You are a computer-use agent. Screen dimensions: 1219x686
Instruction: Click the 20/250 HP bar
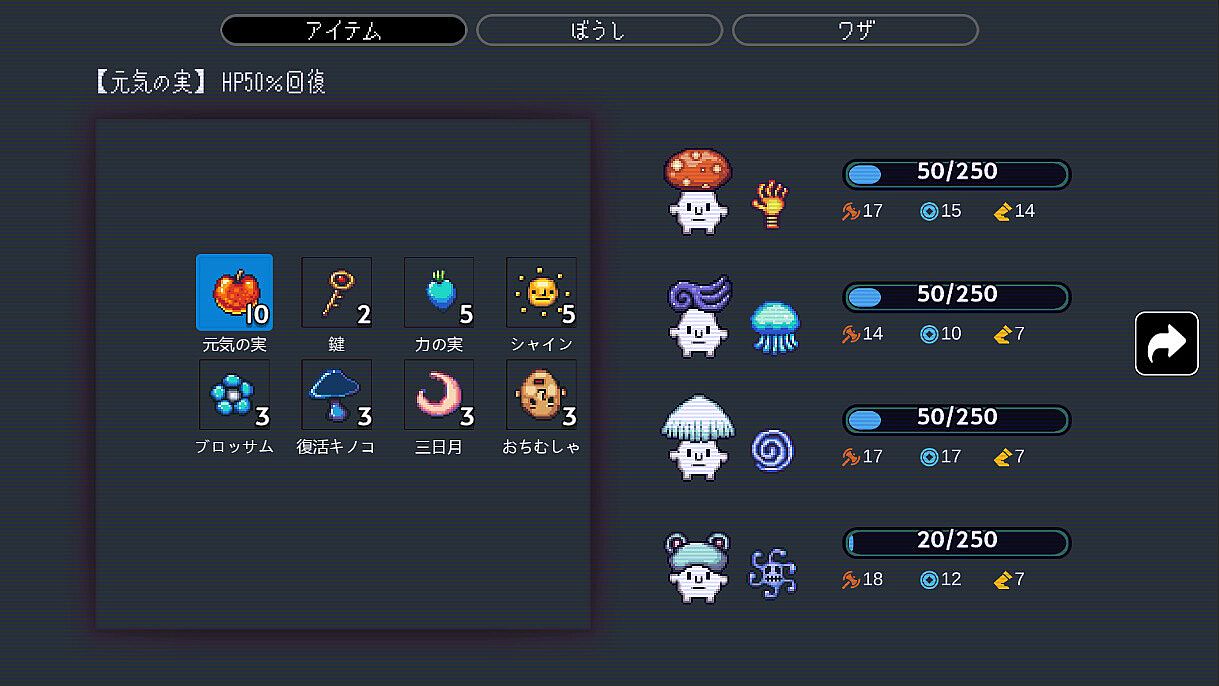click(x=956, y=543)
